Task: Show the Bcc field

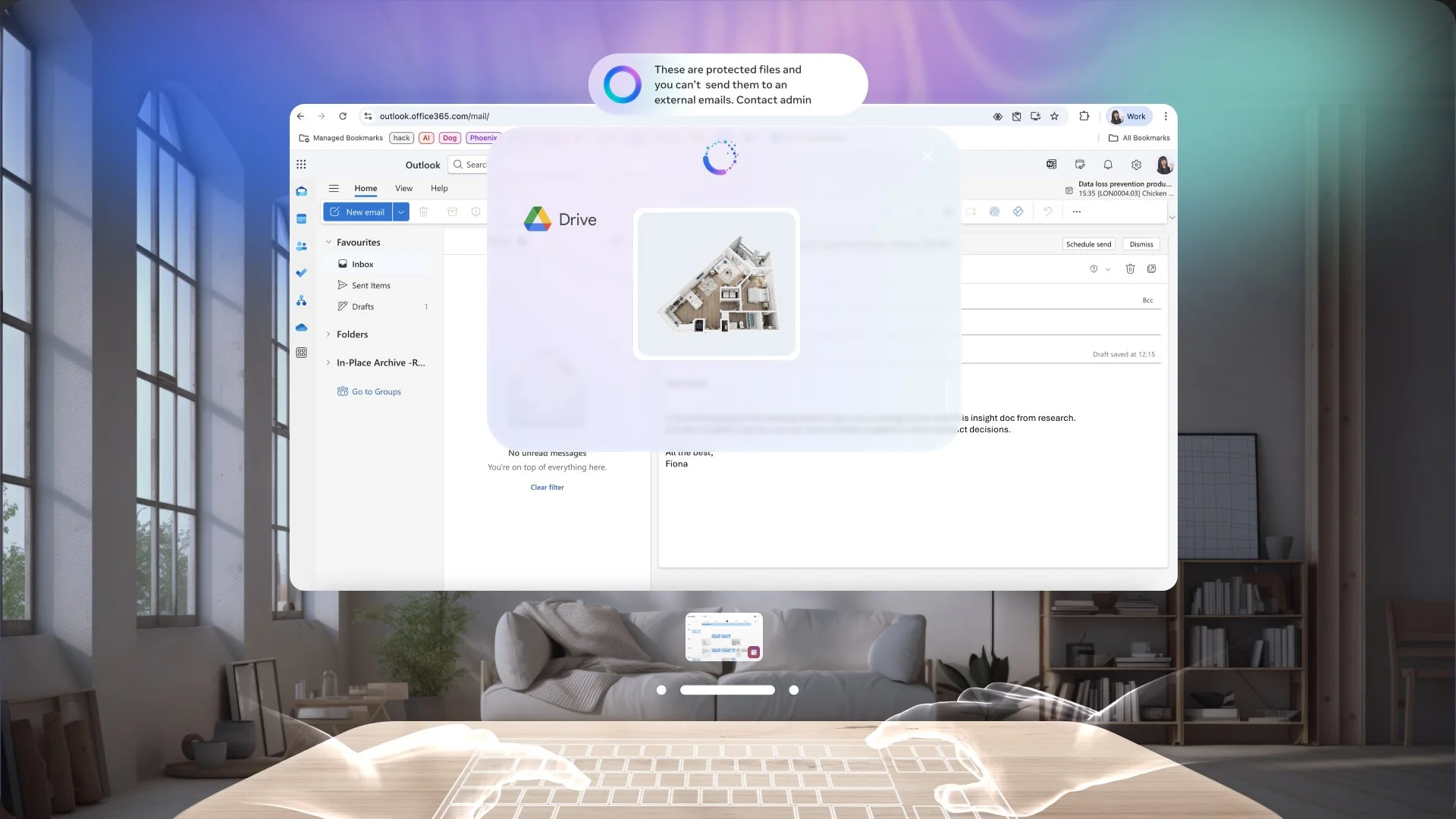Action: click(1147, 300)
